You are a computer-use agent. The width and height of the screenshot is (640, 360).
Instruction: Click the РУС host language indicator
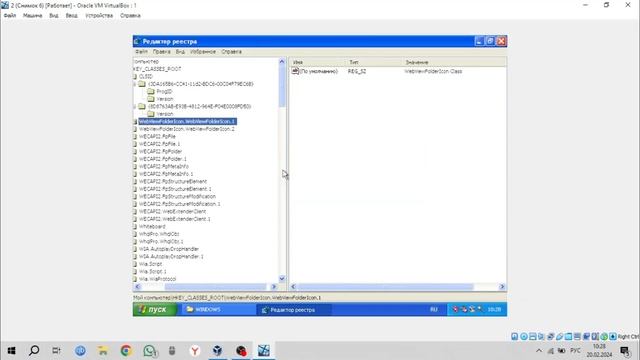(x=575, y=351)
